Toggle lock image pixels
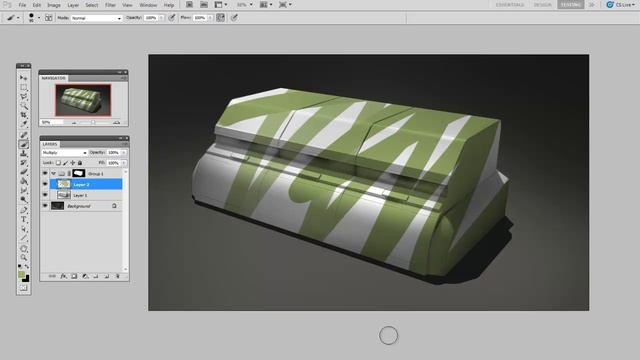Screen dimensions: 640x360 pos(65,163)
